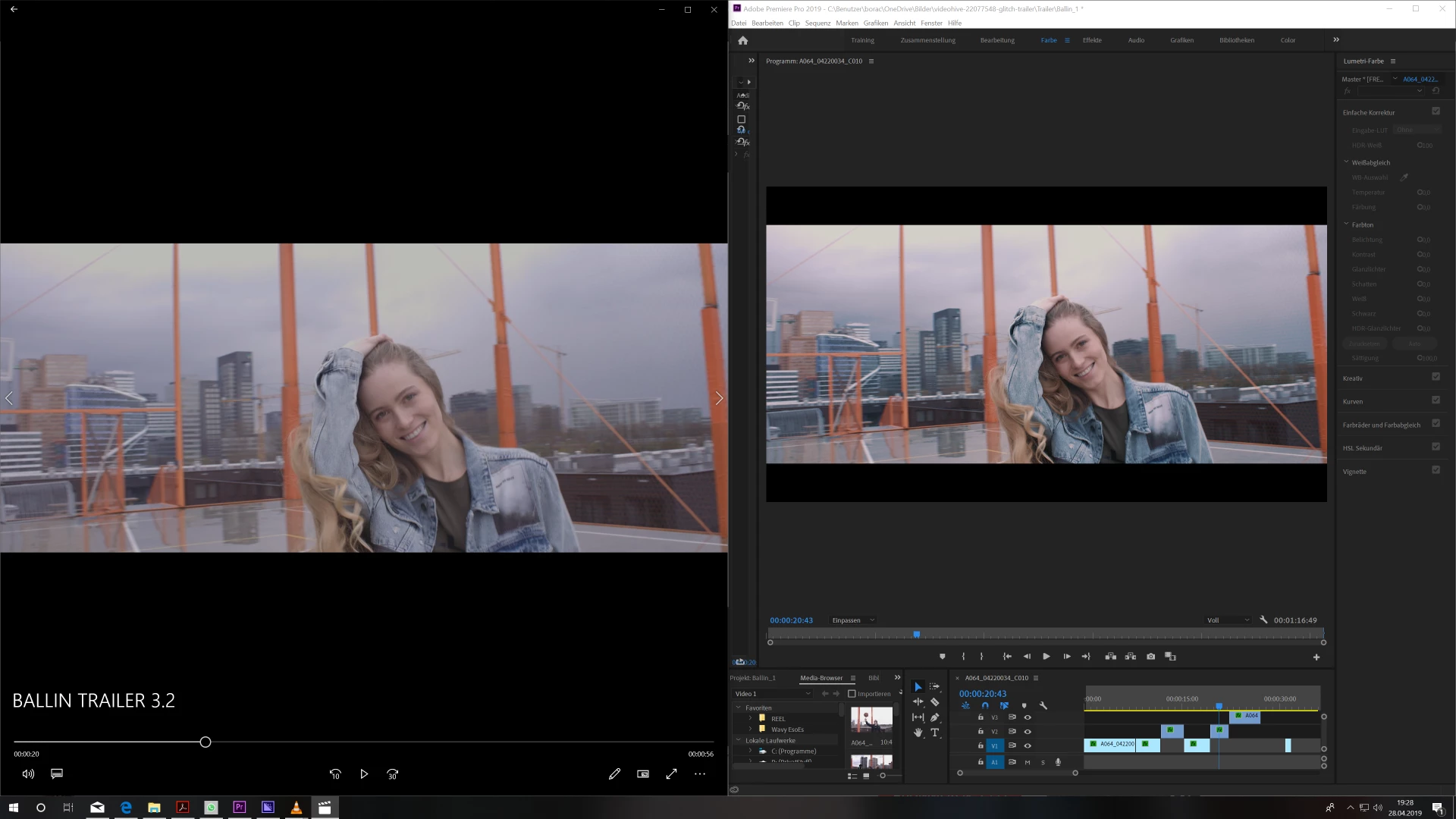The width and height of the screenshot is (1456, 819).
Task: Open the Video 1 location dropdown
Action: (772, 694)
